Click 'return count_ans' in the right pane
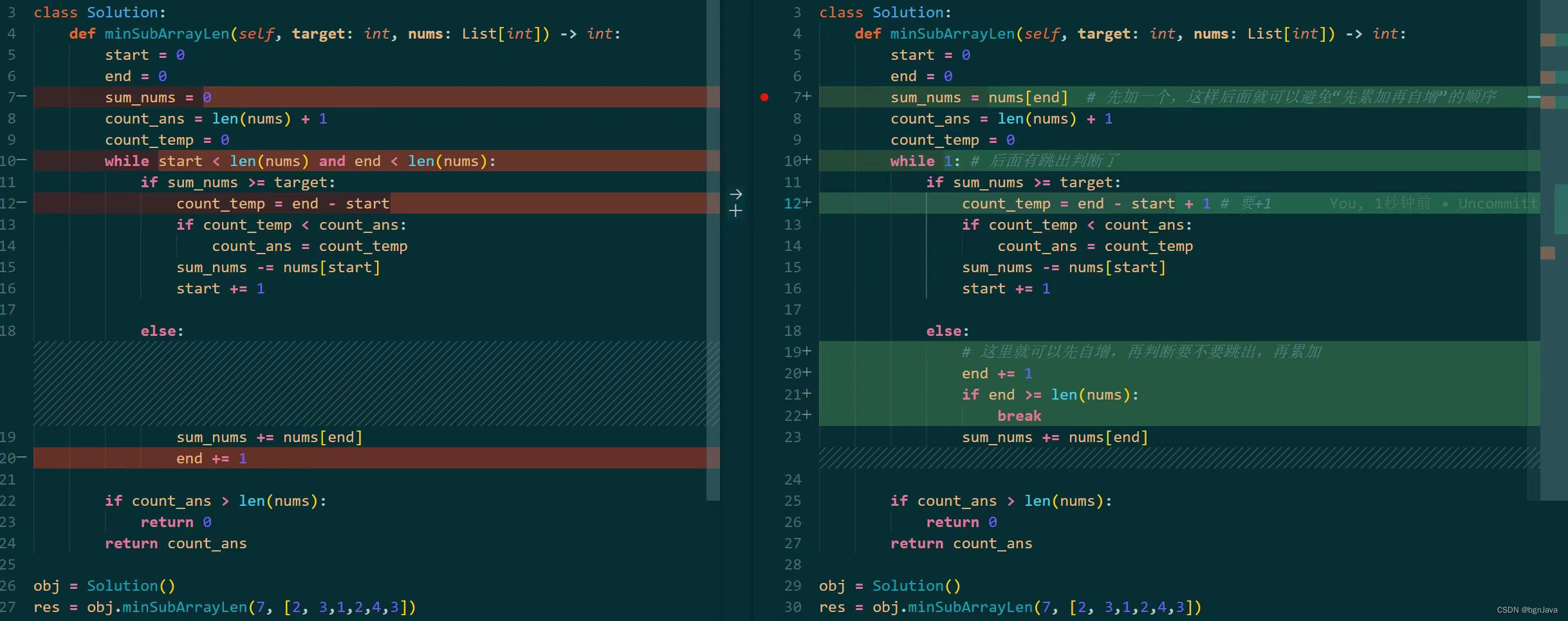Image resolution: width=1568 pixels, height=621 pixels. pos(961,543)
